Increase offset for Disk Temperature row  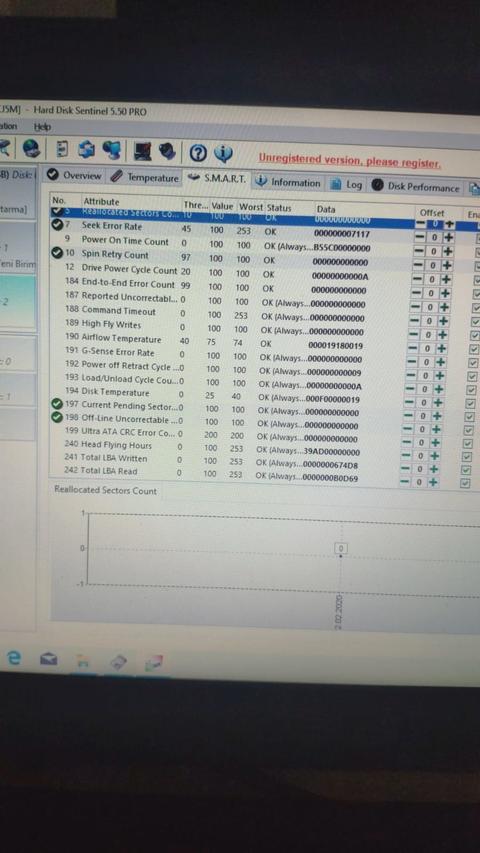[437, 403]
